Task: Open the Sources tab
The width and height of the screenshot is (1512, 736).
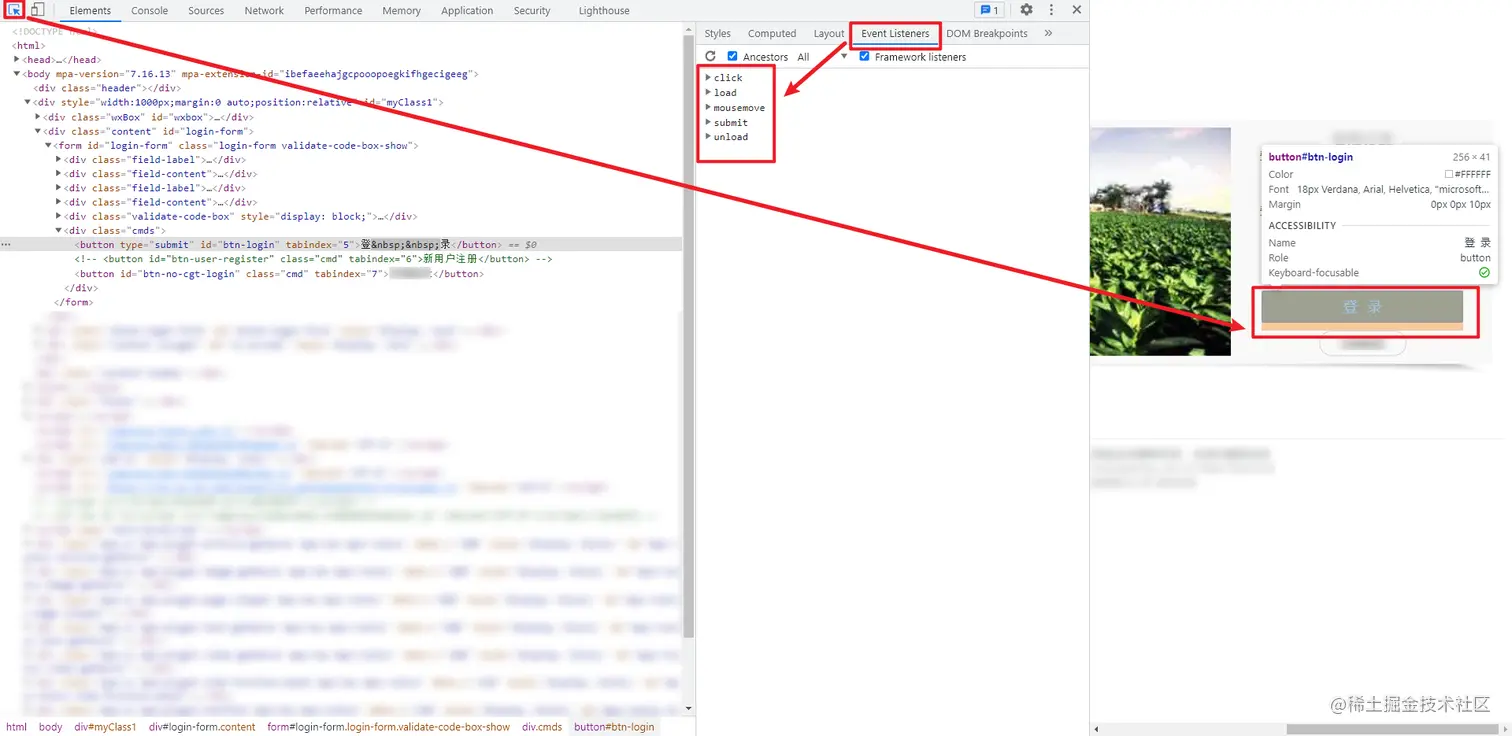Action: click(206, 10)
